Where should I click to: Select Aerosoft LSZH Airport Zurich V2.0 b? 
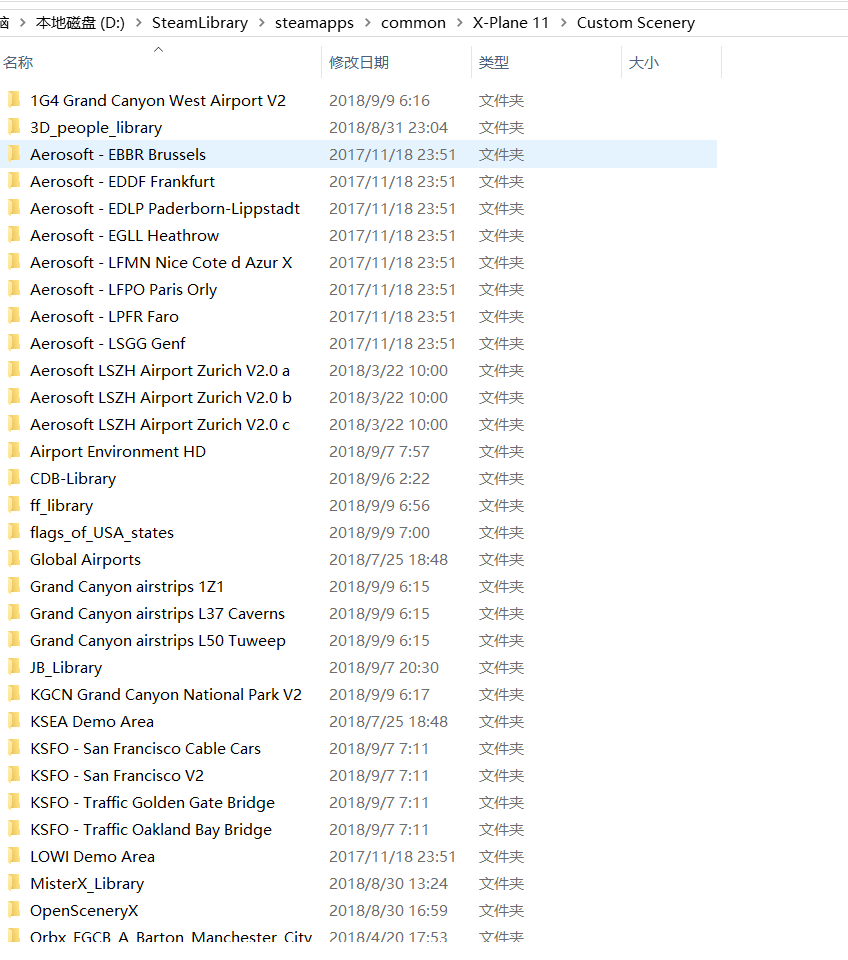click(x=160, y=397)
